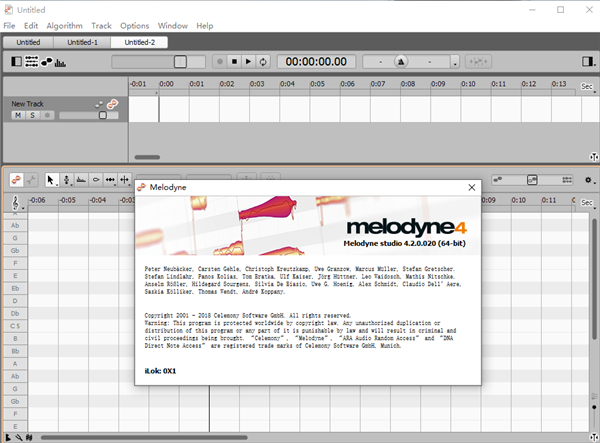Viewport: 600px width, 443px height.
Task: Click track area zoom handle icon
Action: 593,157
